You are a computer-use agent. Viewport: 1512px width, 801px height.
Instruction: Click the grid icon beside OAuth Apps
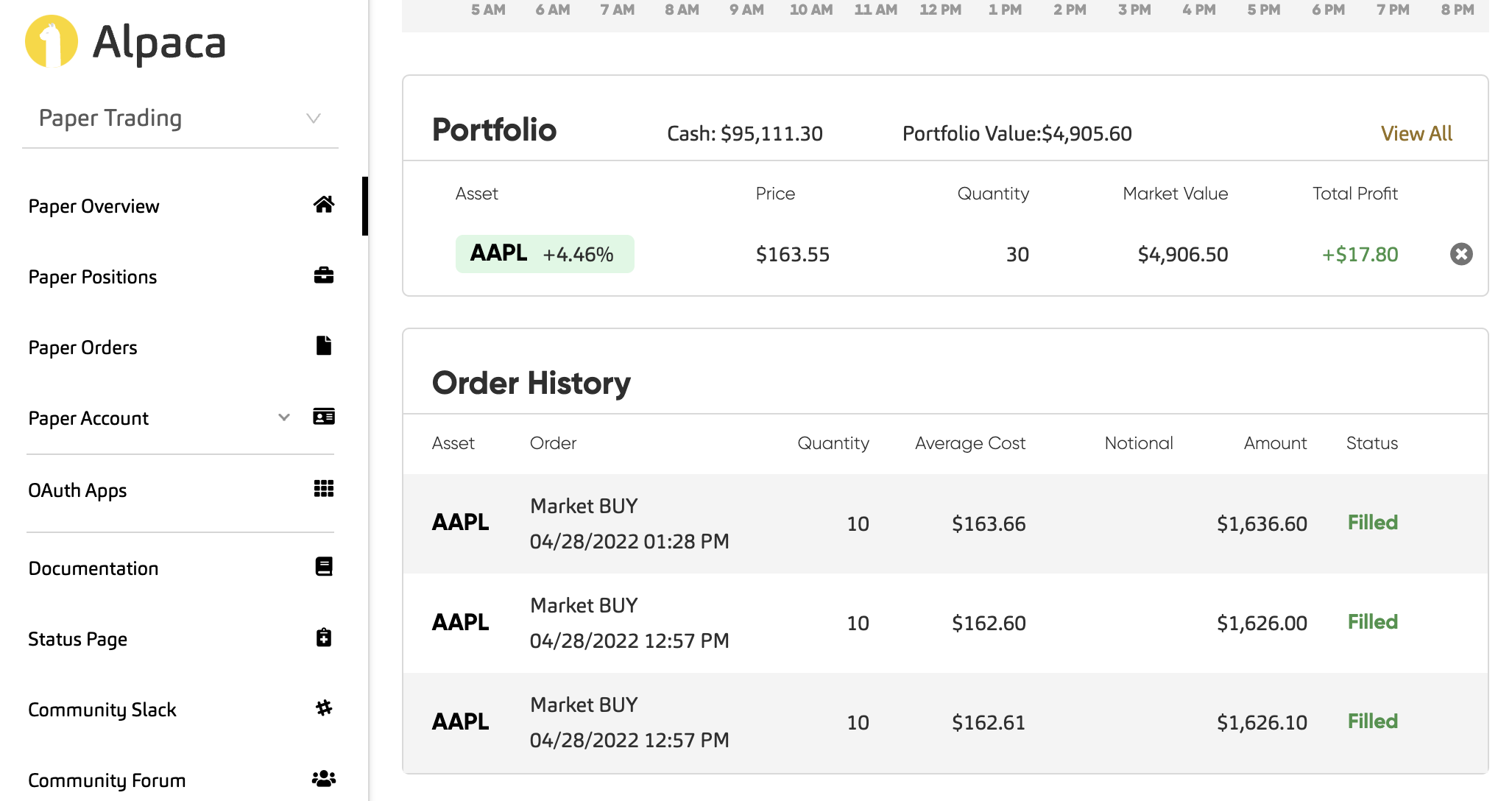point(324,489)
